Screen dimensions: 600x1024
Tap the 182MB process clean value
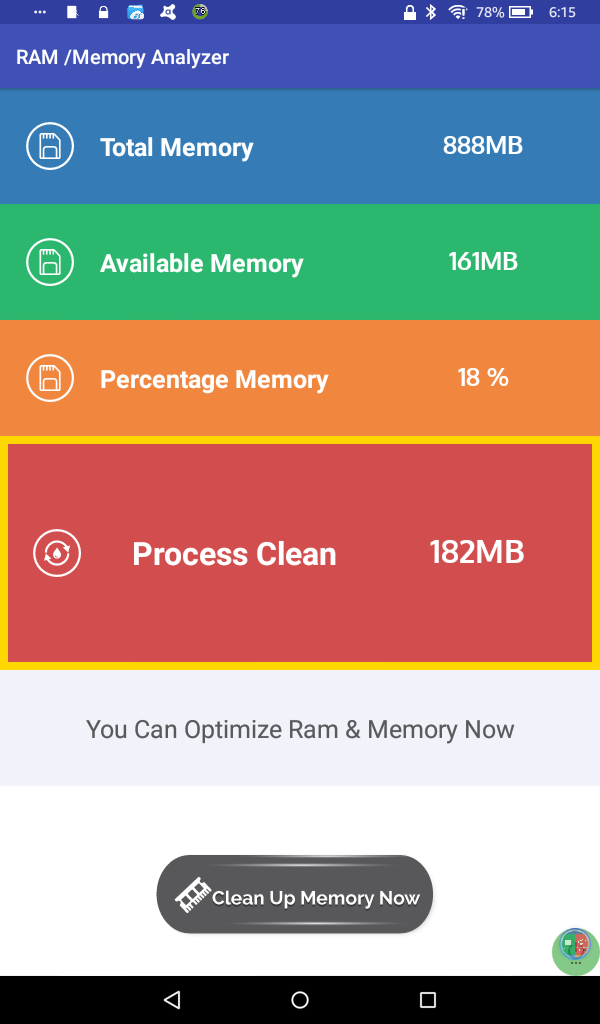476,552
